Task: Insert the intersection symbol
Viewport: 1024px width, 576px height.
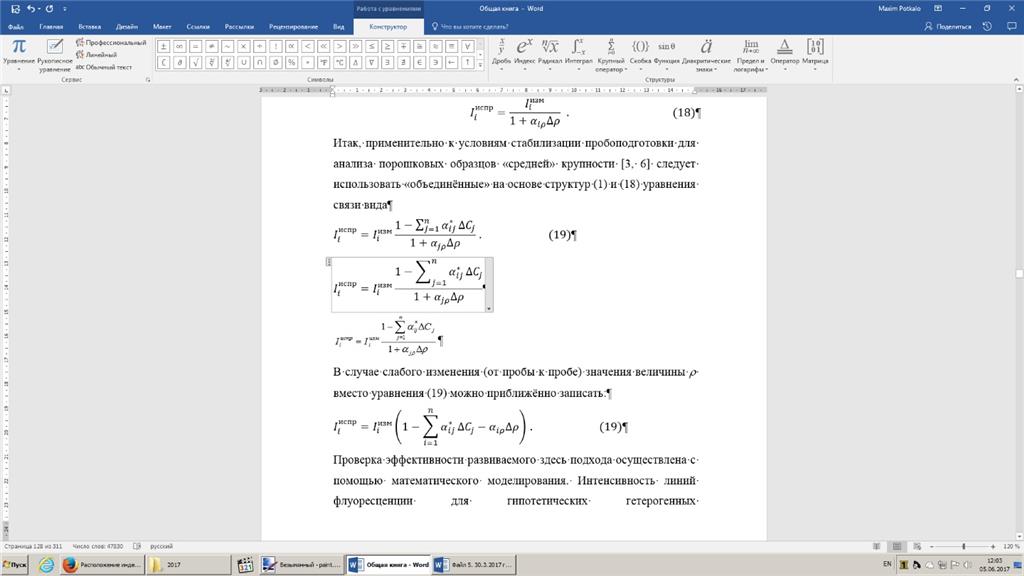Action: pyautogui.click(x=259, y=63)
